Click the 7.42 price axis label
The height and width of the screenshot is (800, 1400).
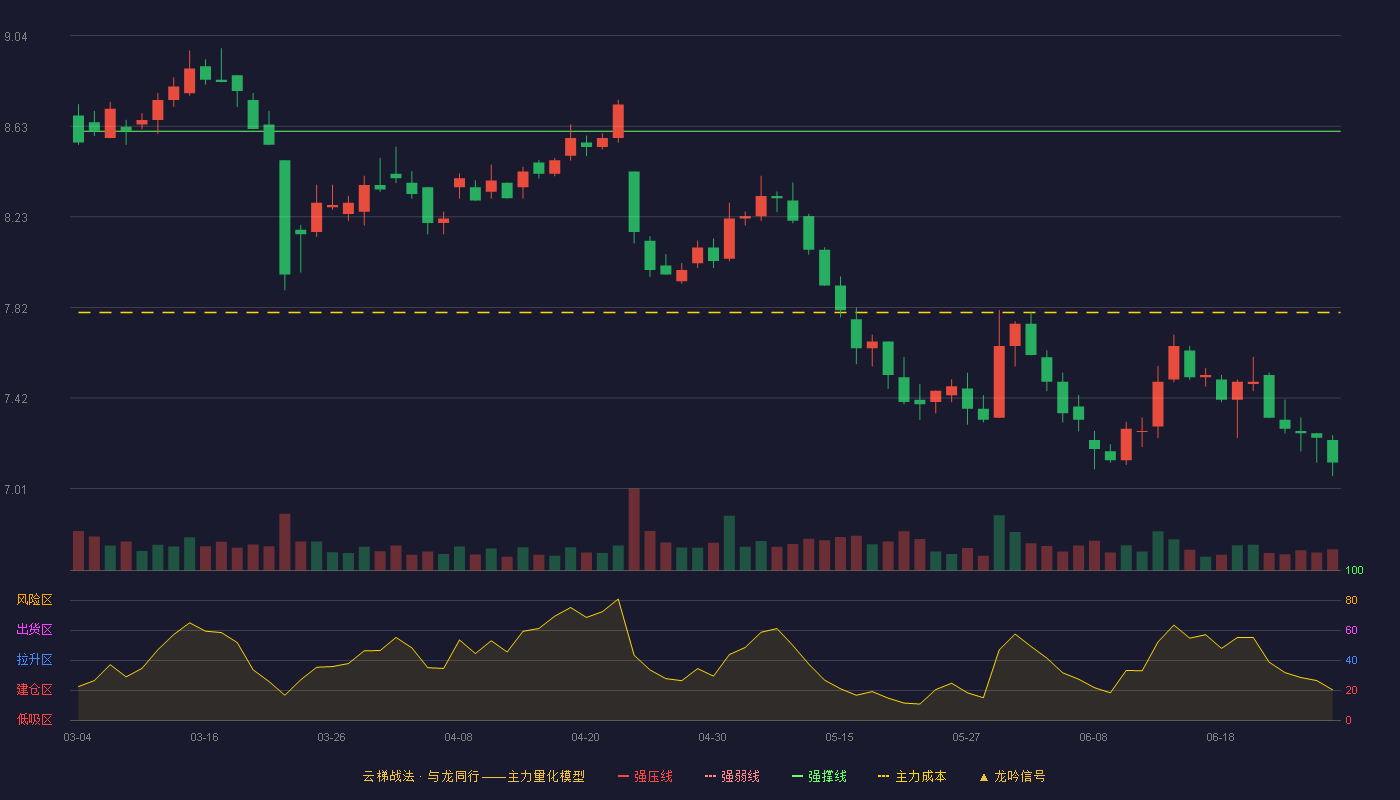pos(16,399)
